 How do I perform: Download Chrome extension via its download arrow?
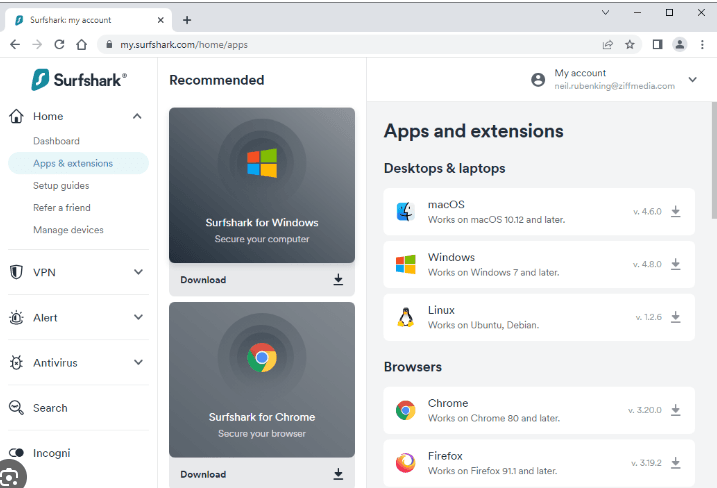point(675,410)
